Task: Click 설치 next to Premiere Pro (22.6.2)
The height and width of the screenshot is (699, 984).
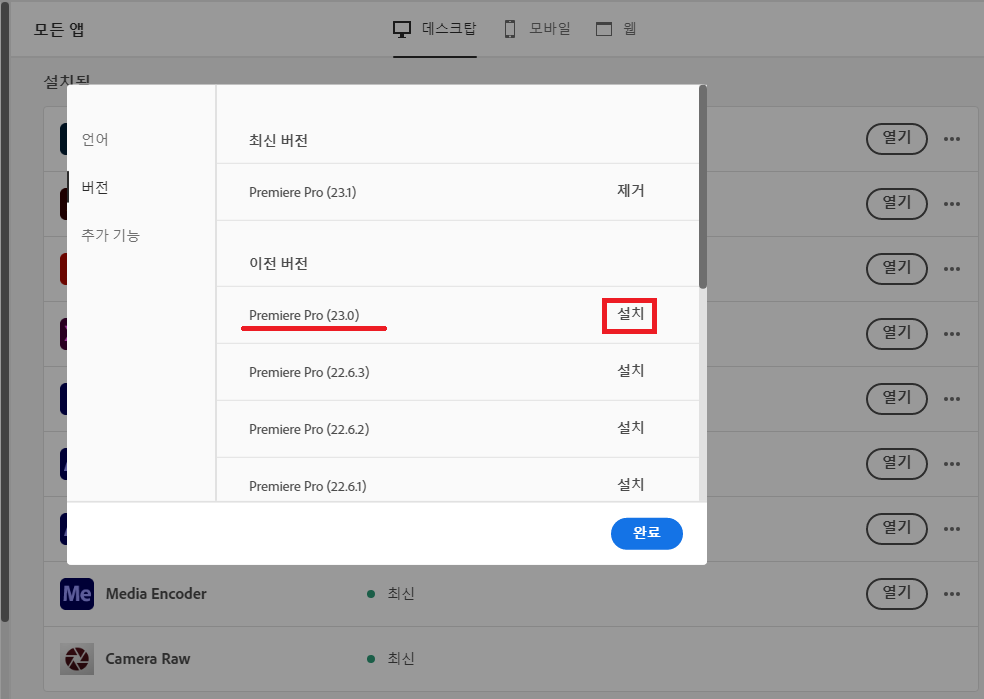Action: tap(631, 428)
